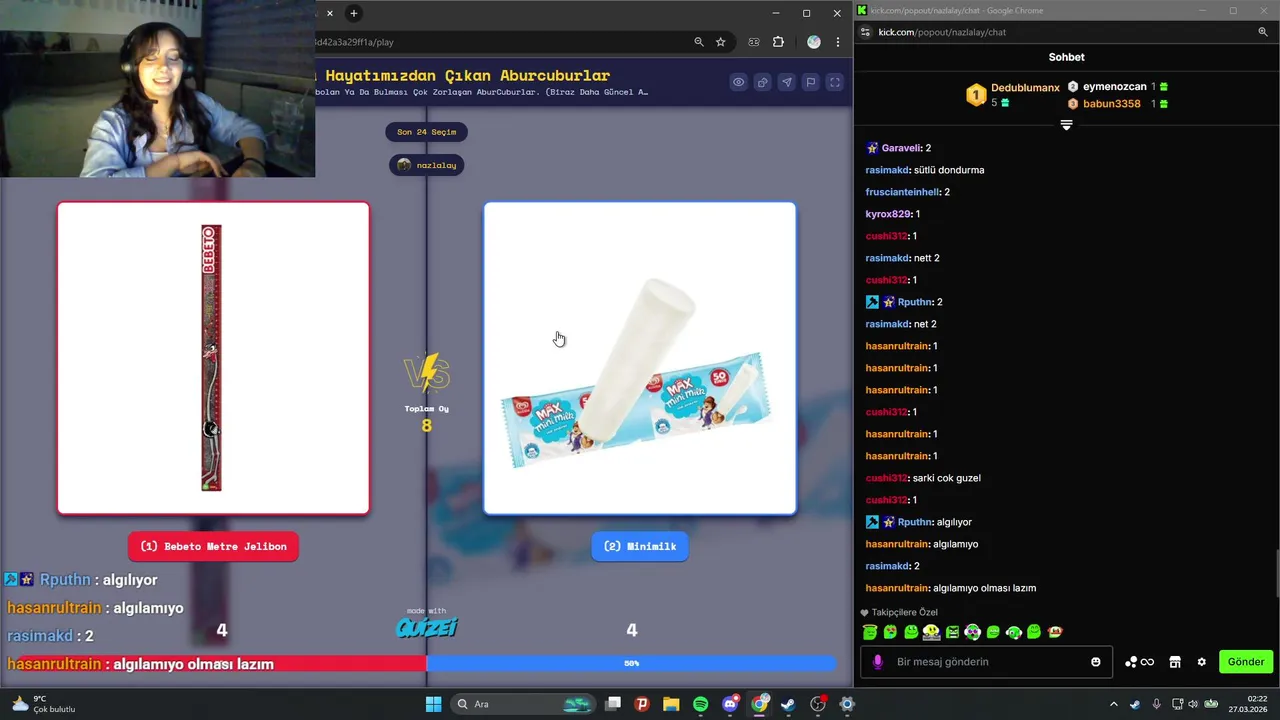Open the emoji picker smiley icon
This screenshot has width=1280, height=720.
[1096, 662]
